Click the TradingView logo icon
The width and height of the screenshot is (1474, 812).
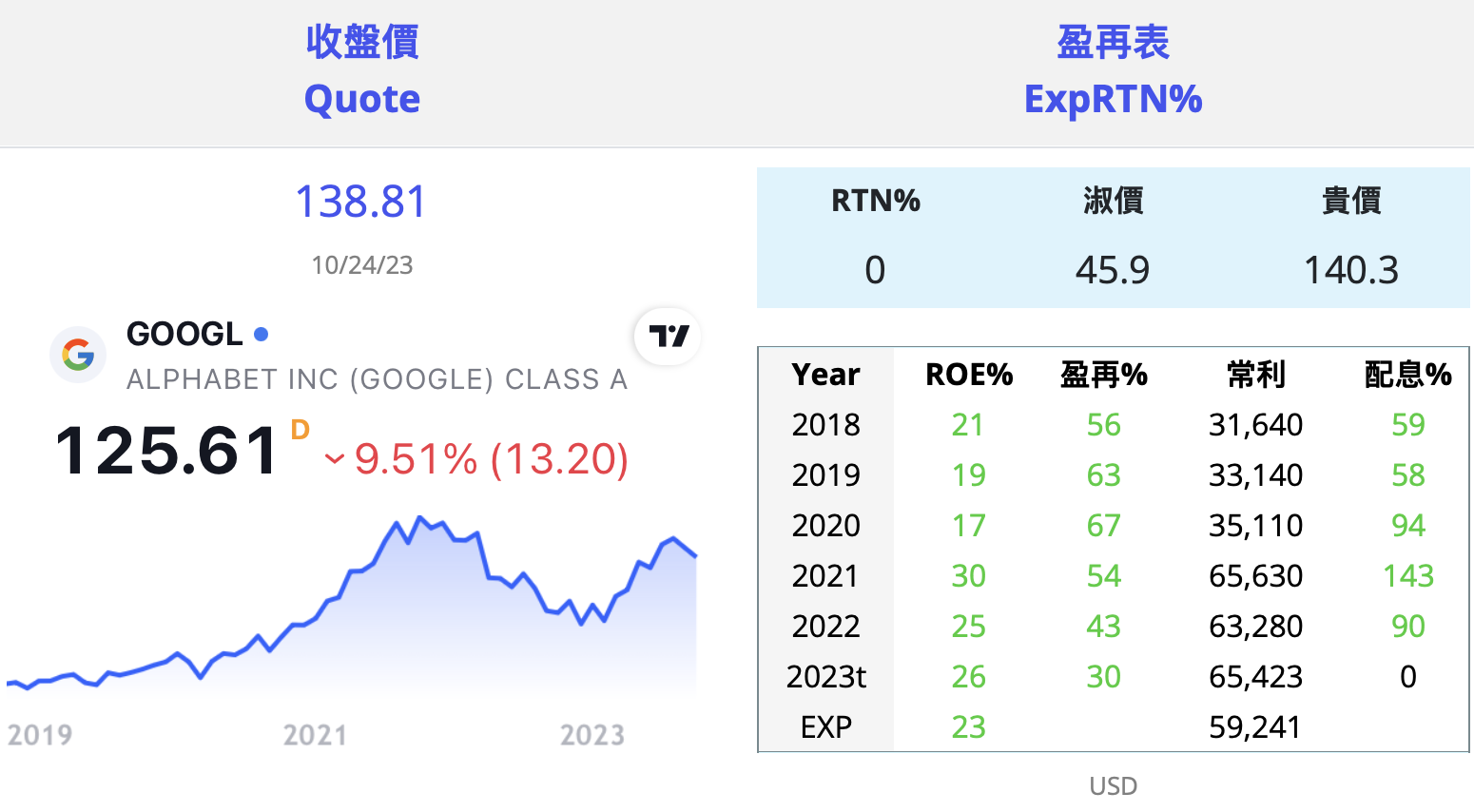(x=668, y=336)
